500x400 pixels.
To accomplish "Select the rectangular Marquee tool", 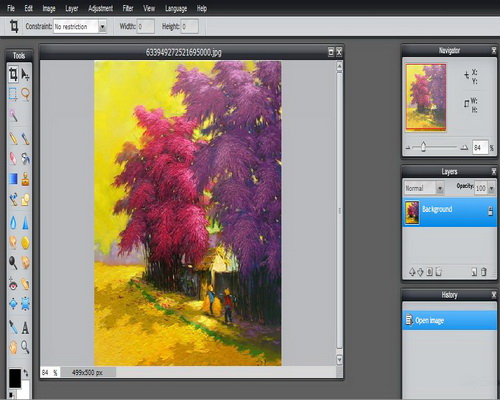I will (x=13, y=94).
